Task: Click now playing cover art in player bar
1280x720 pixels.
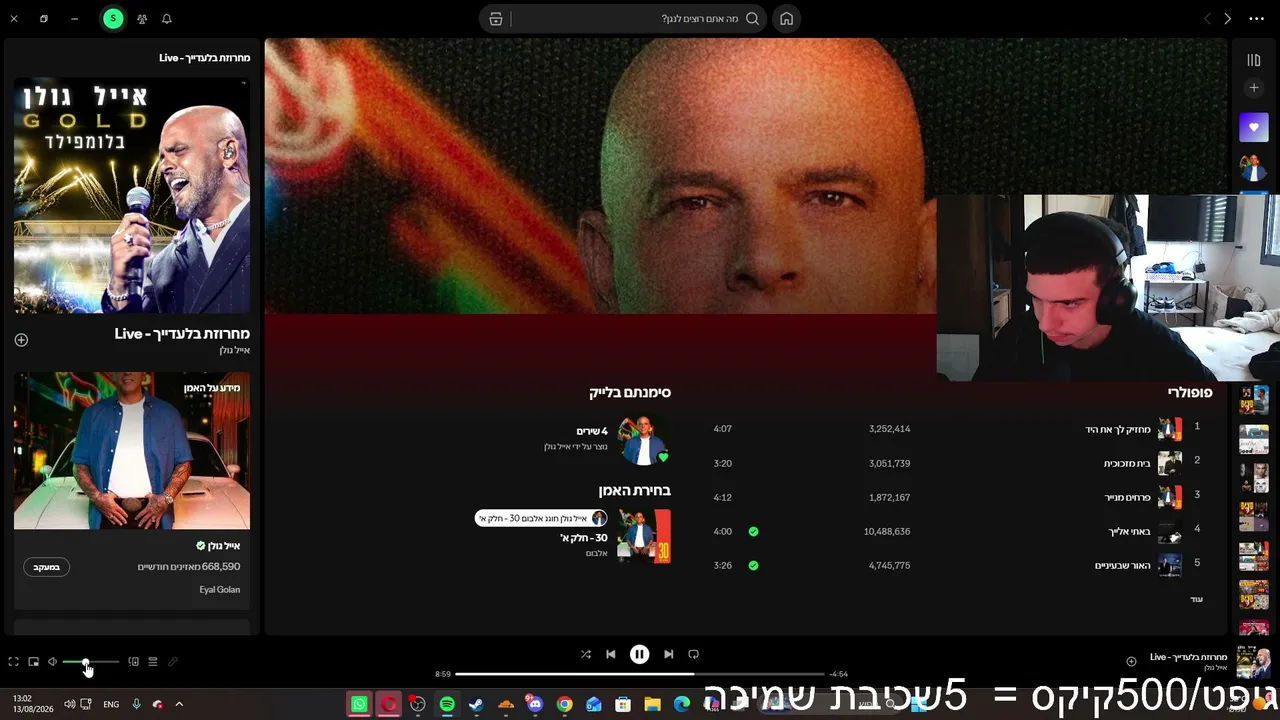Action: pyautogui.click(x=1253, y=662)
